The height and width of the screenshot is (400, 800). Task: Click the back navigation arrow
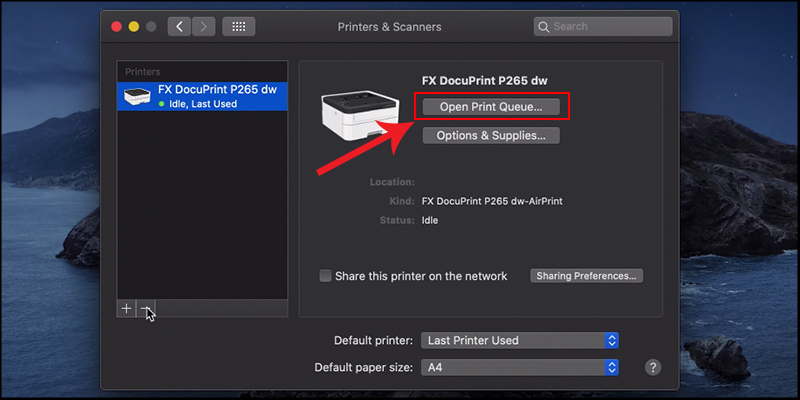180,27
